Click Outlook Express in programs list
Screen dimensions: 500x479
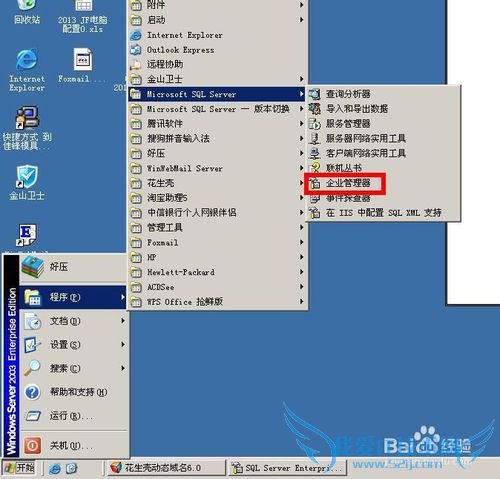coord(218,50)
